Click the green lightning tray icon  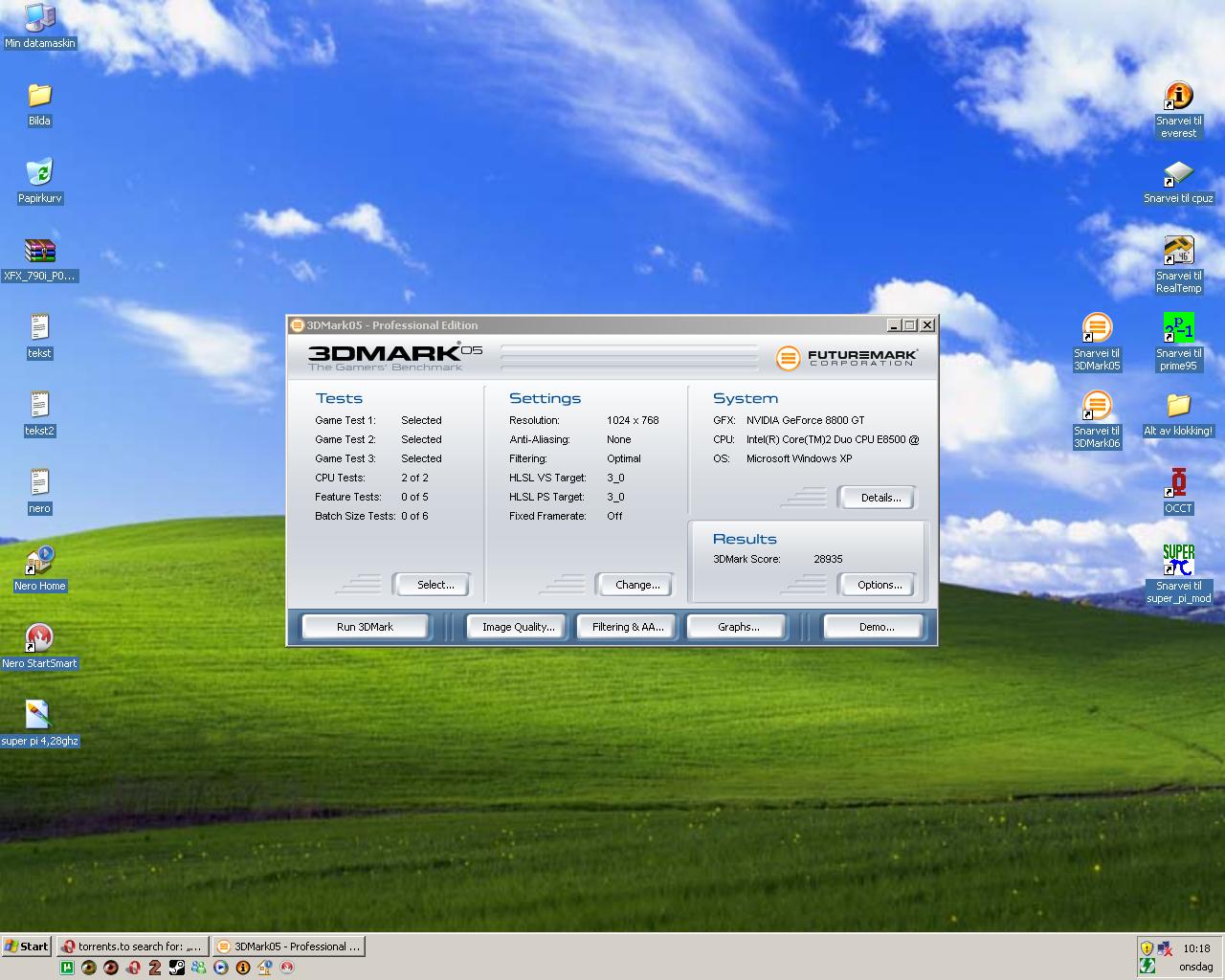(1147, 967)
